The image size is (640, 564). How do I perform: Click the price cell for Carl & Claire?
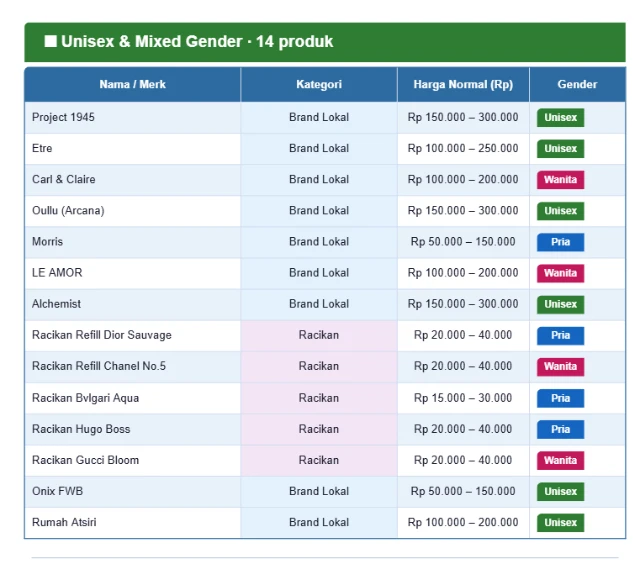(463, 180)
